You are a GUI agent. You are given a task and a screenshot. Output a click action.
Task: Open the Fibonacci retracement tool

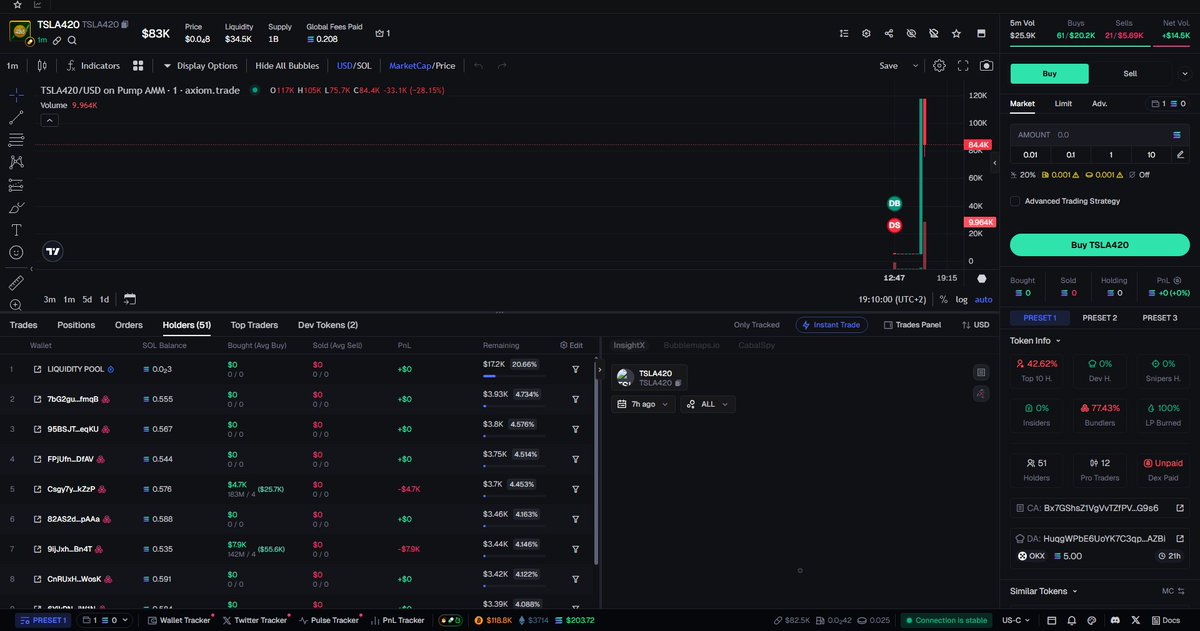click(16, 140)
